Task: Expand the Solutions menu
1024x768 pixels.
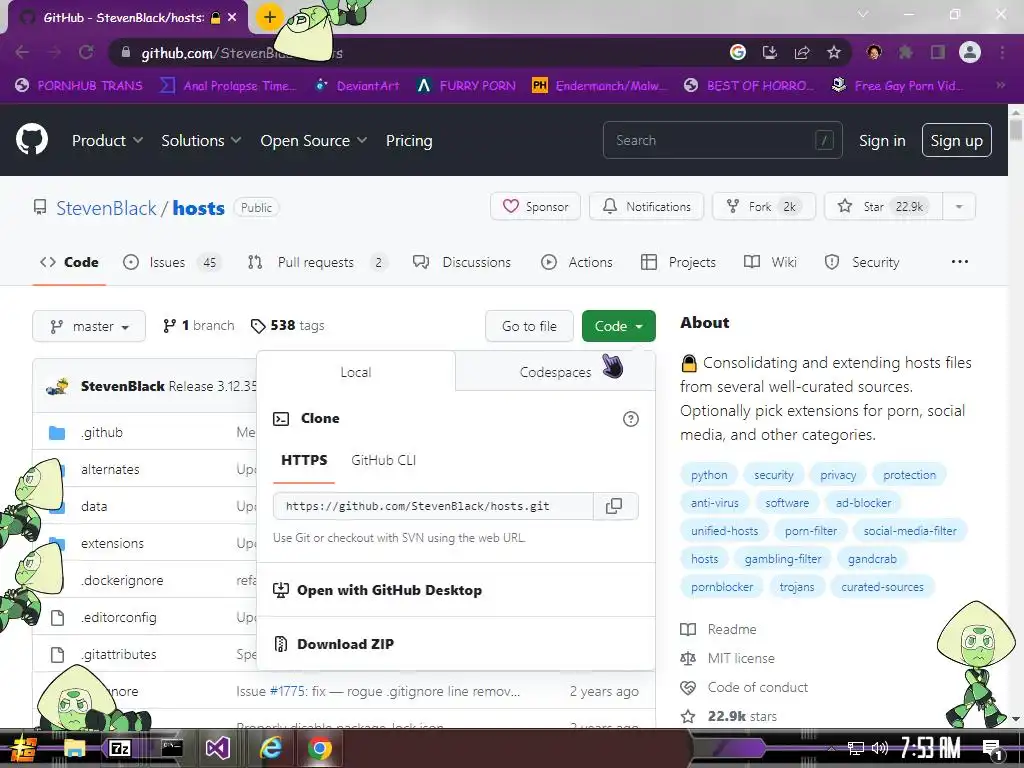Action: click(201, 140)
